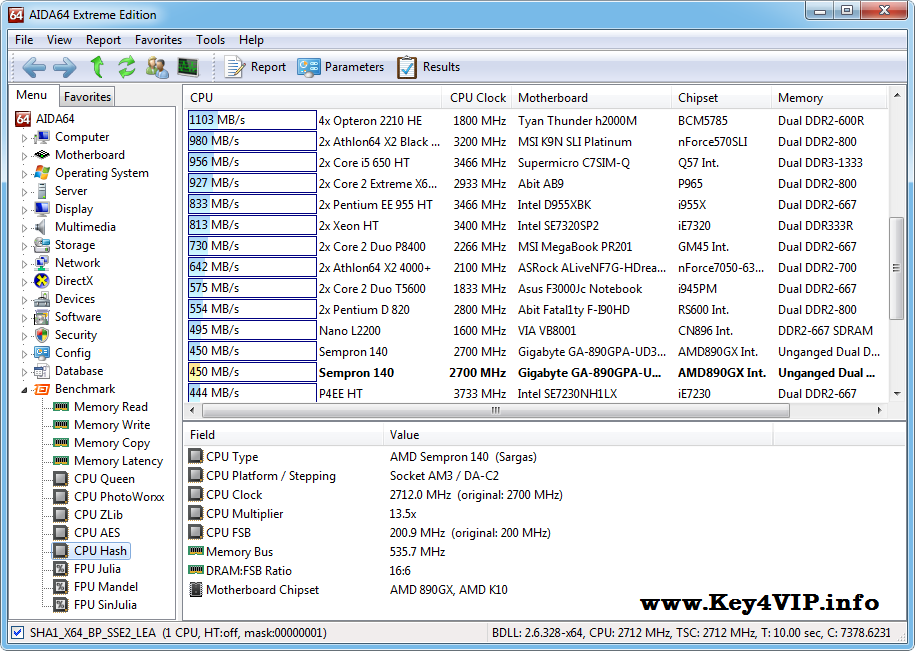Open the Favorites menu
This screenshot has height=651, width=915.
click(158, 40)
